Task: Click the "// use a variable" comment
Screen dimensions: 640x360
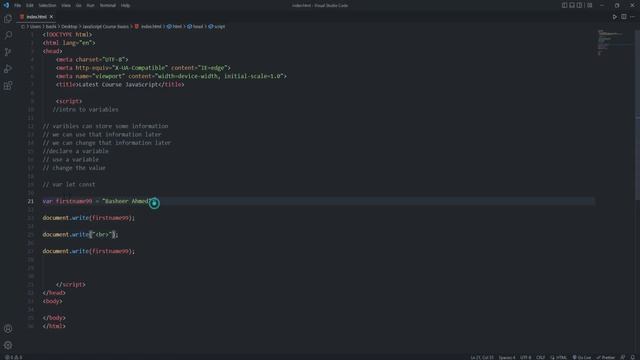Action: point(71,160)
